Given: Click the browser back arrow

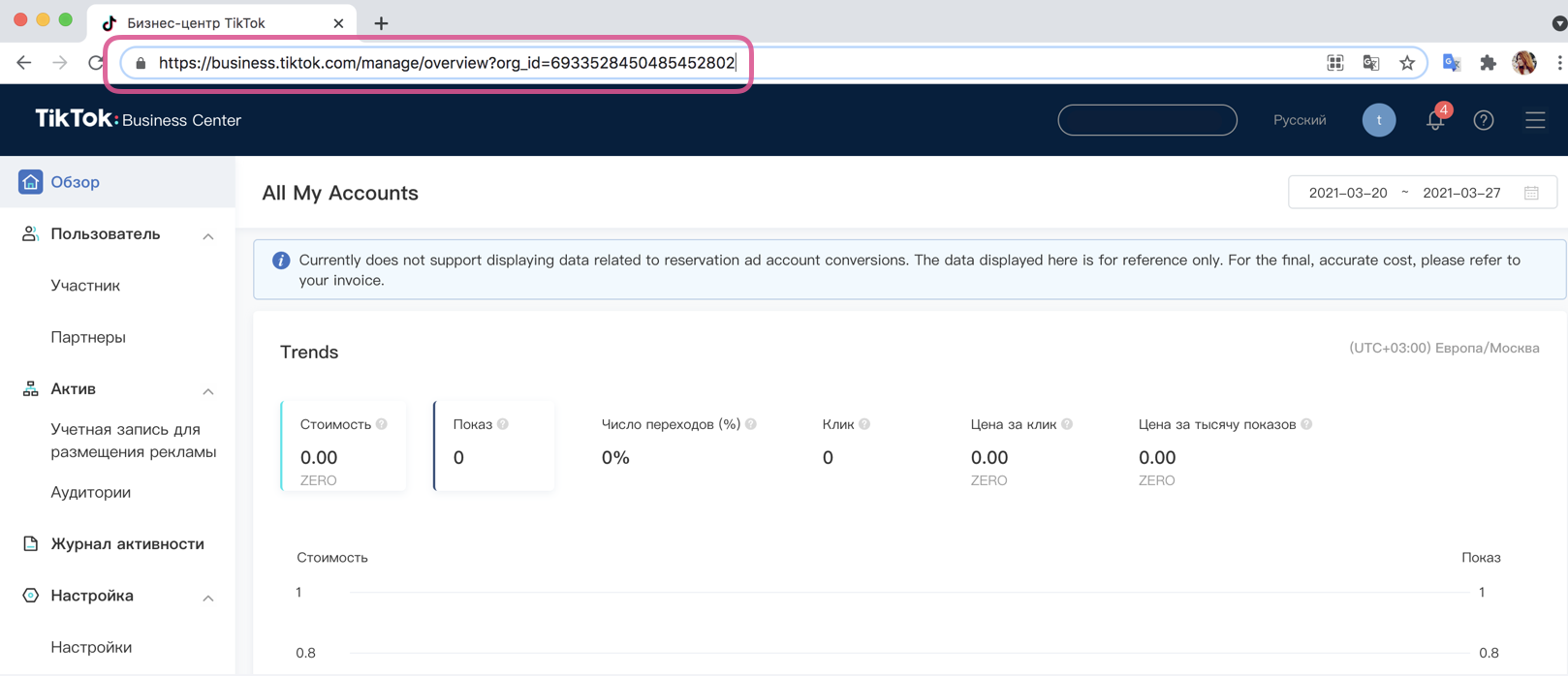Looking at the screenshot, I should 24,63.
